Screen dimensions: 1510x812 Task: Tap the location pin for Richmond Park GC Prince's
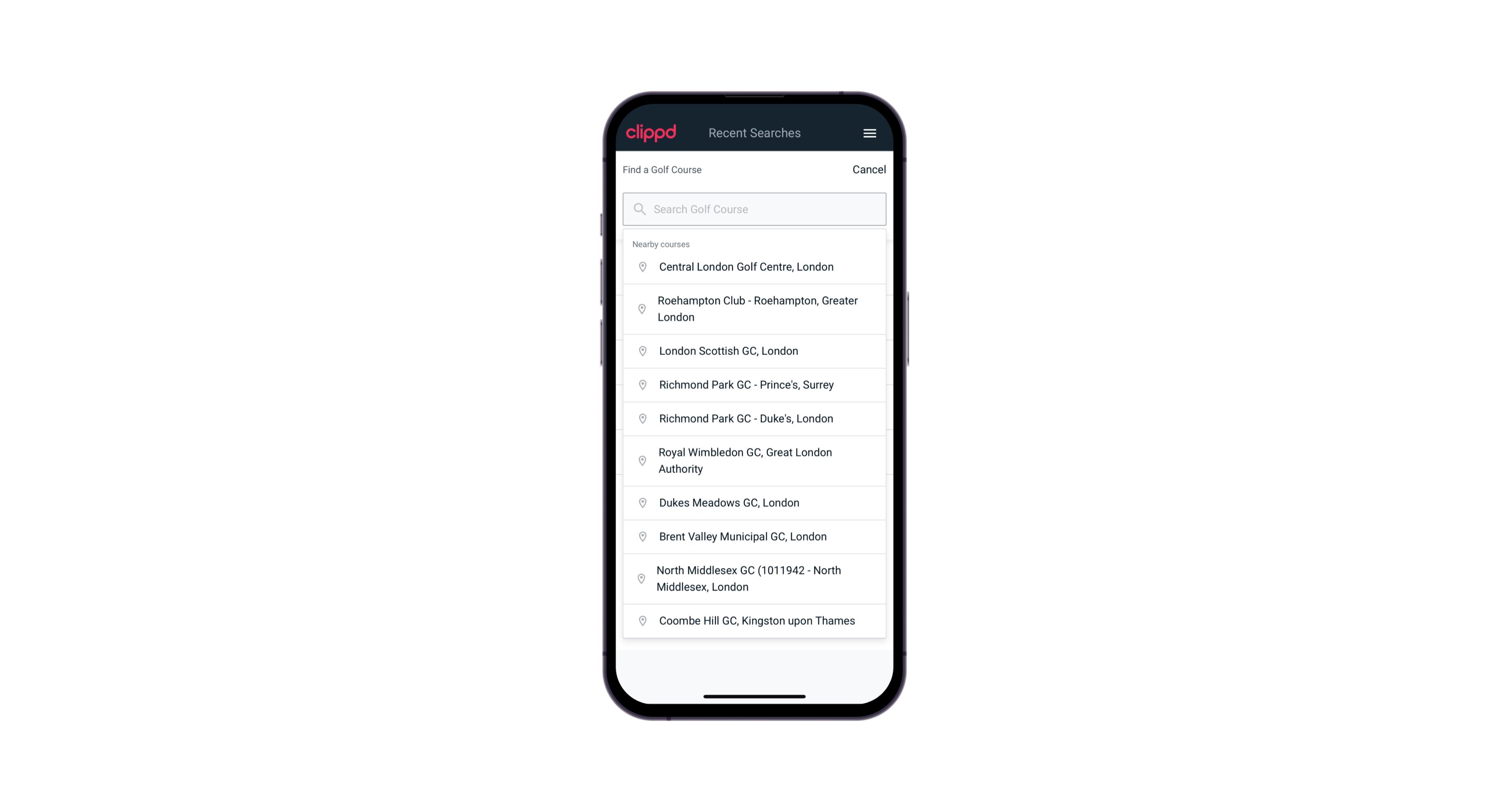pyautogui.click(x=642, y=384)
